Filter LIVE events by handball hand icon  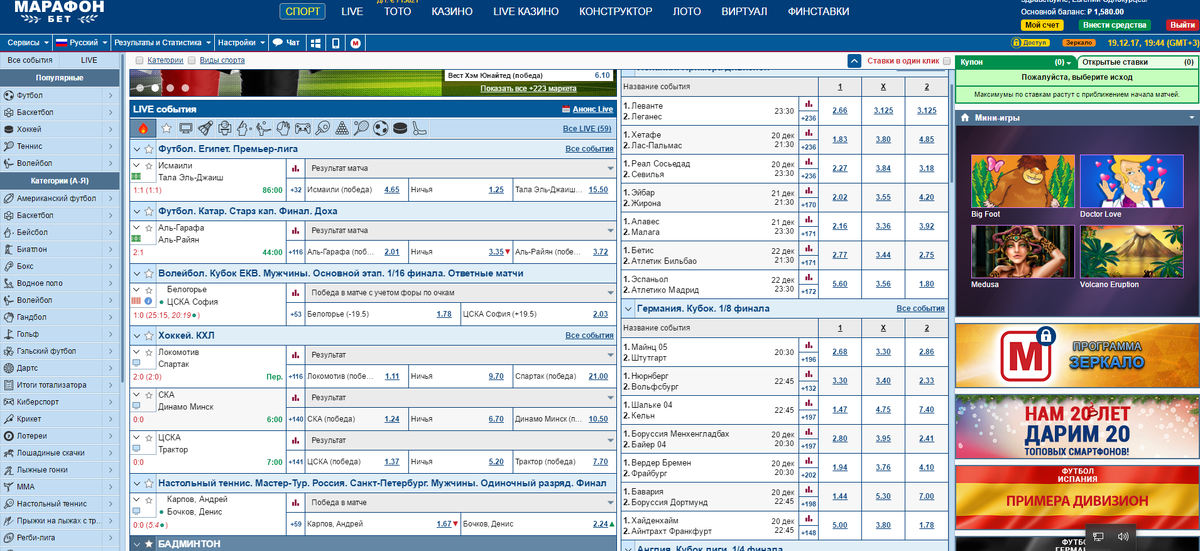pos(283,128)
